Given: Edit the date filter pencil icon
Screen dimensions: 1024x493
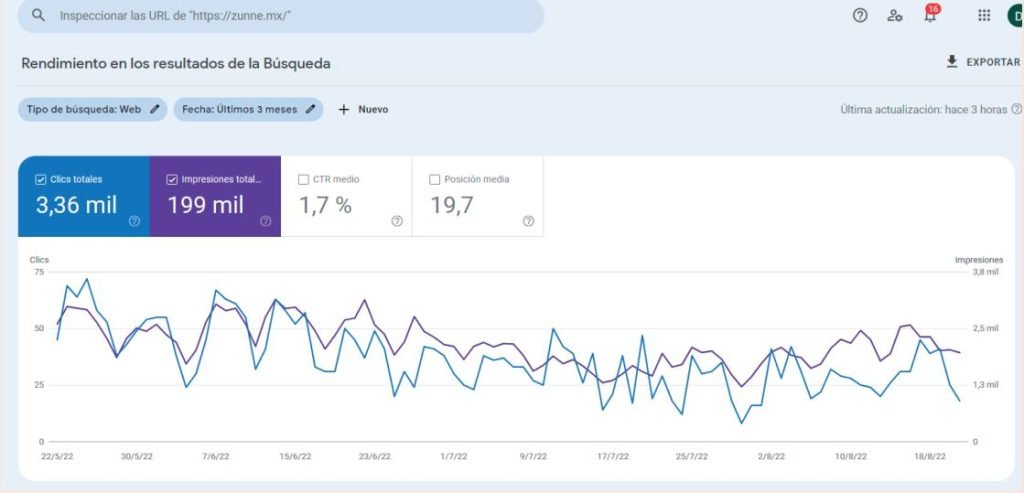Looking at the screenshot, I should (x=311, y=109).
